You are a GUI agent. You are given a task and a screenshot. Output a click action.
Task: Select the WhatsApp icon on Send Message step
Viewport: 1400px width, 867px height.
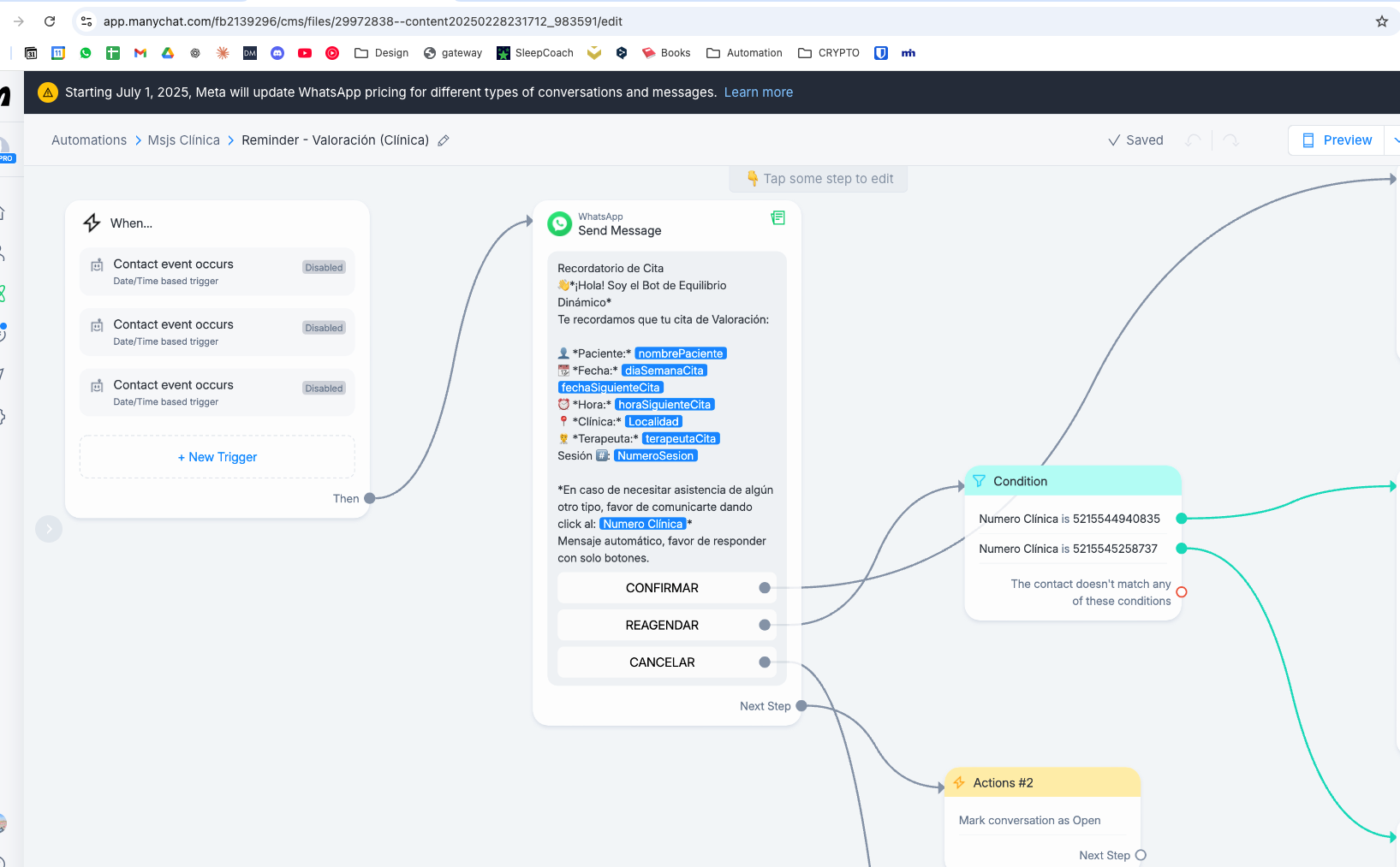point(560,224)
